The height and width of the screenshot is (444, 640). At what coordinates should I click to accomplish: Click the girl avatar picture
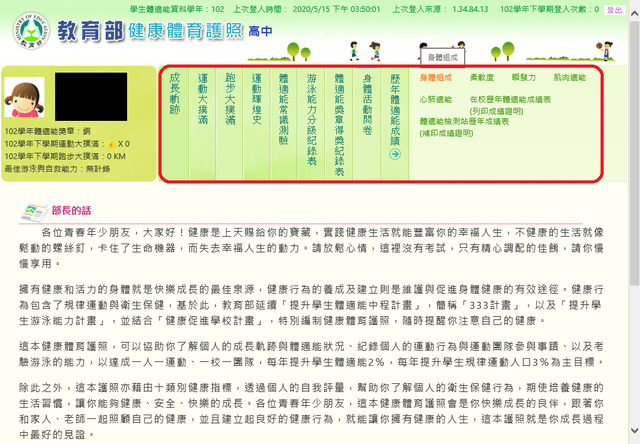pos(24,97)
